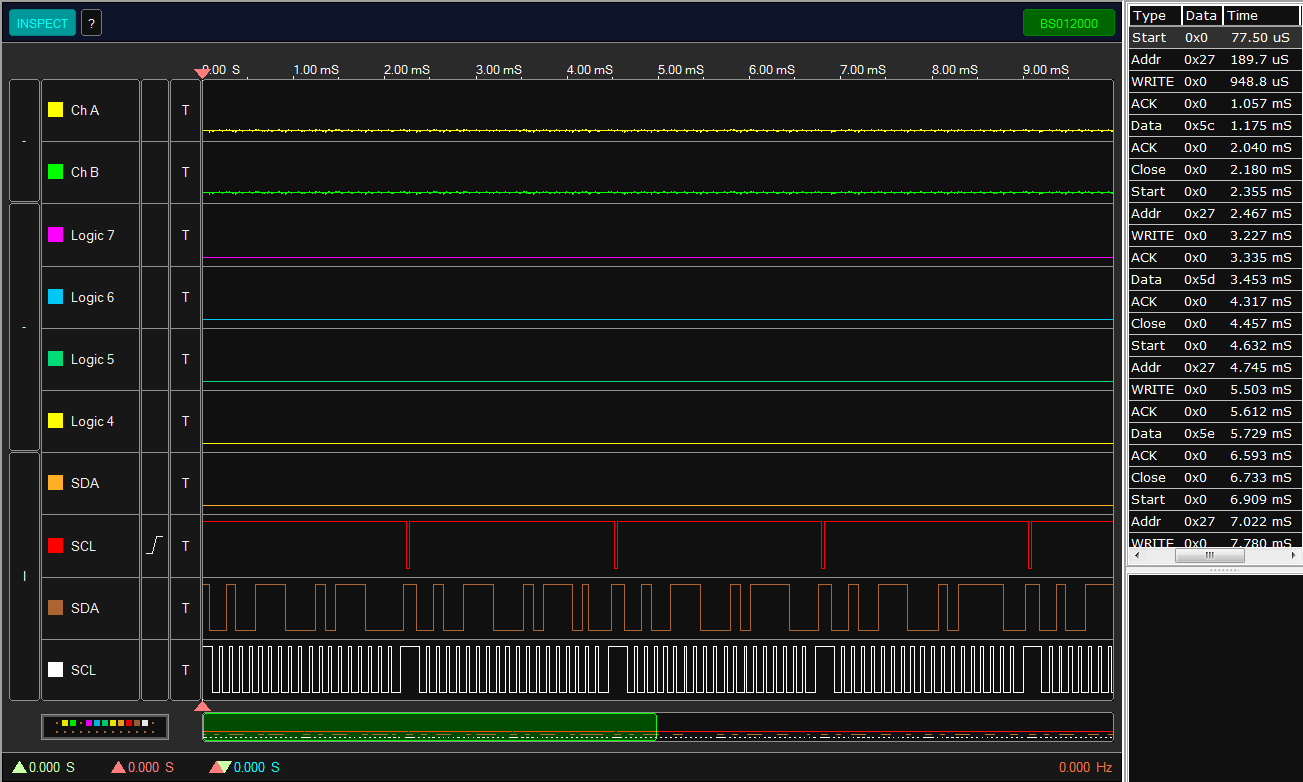Click the INSPECT mode button
Viewport: 1303px width, 782px height.
click(42, 23)
